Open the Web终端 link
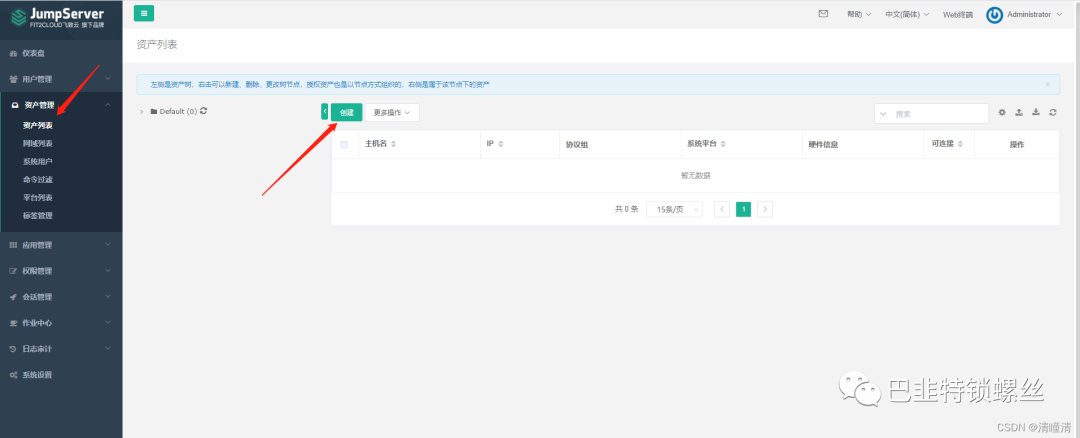Screen dimensions: 1080x438 pyautogui.click(x=958, y=14)
